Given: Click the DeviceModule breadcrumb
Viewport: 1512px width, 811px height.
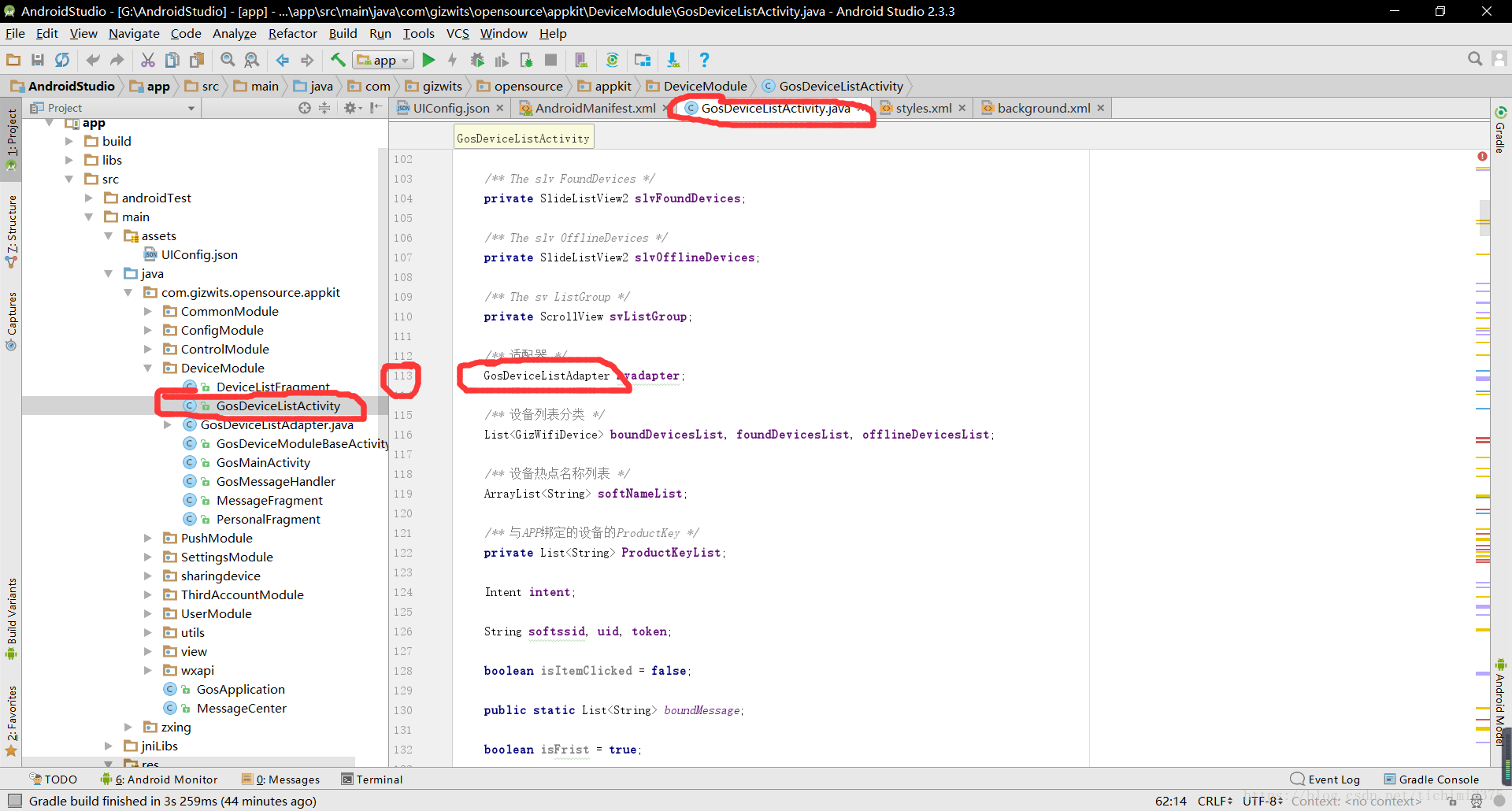Looking at the screenshot, I should click(x=696, y=86).
